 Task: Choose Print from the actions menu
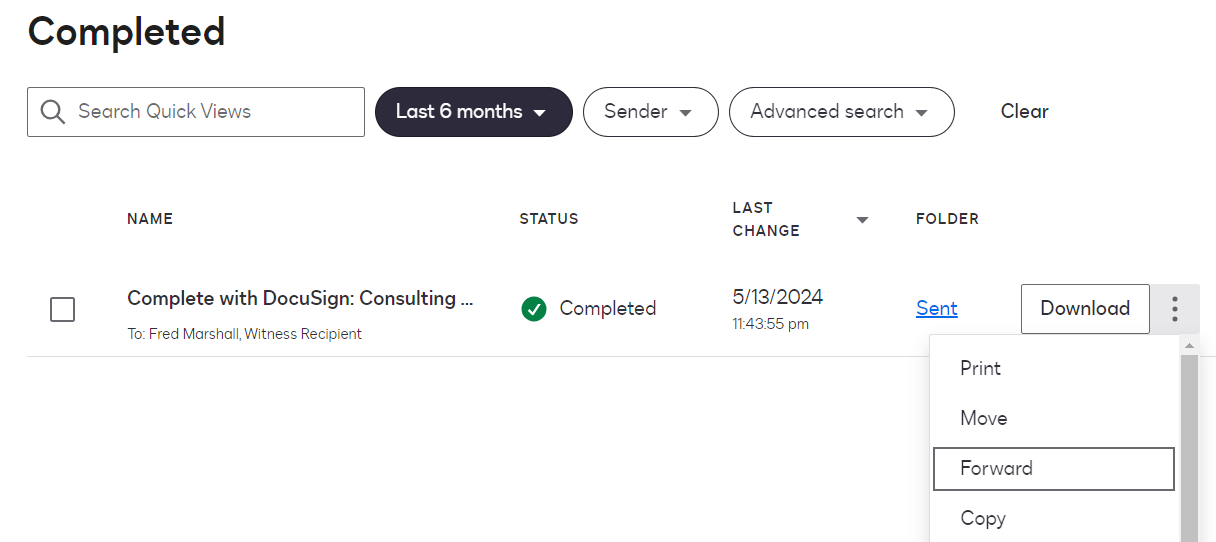981,369
